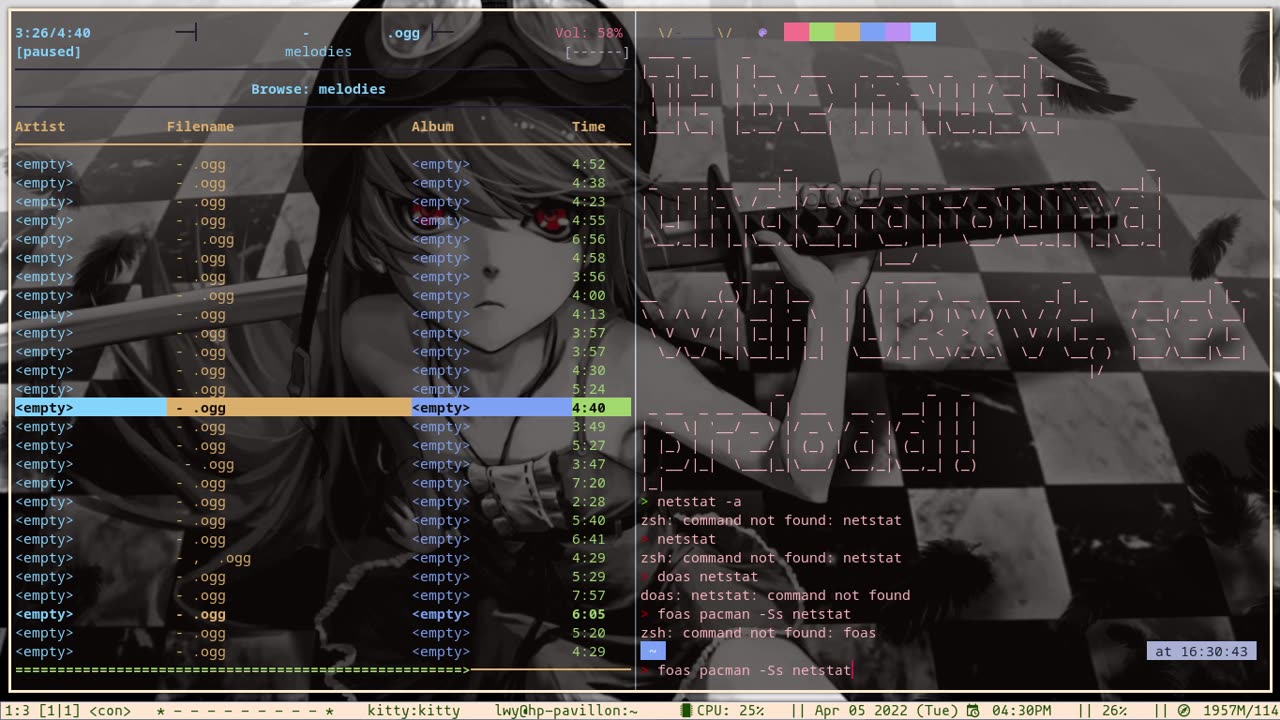The height and width of the screenshot is (720, 1280).
Task: Click the 'at 16:30:43' timestamp
Action: (1201, 651)
